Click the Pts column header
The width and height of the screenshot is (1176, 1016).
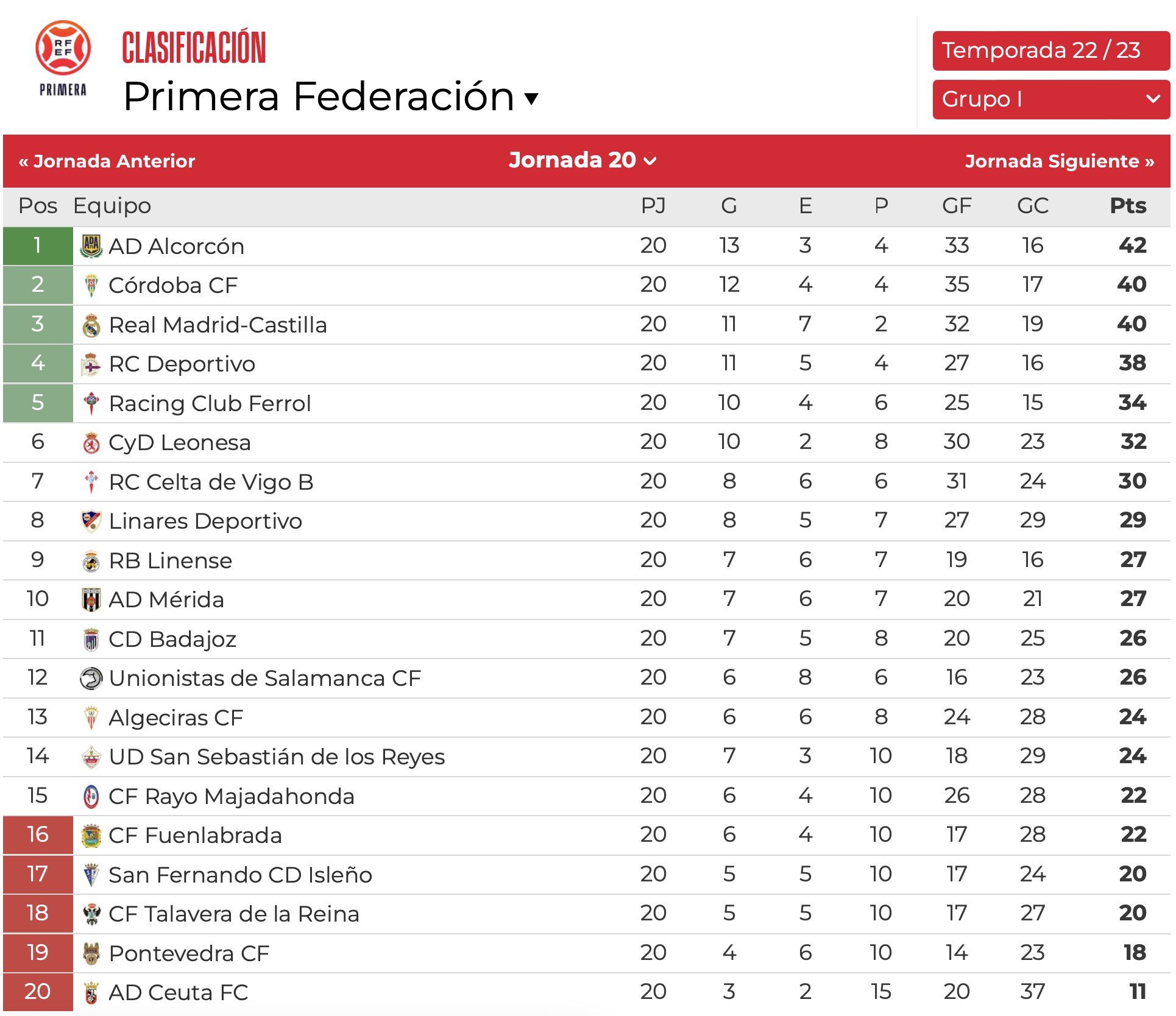[1127, 206]
